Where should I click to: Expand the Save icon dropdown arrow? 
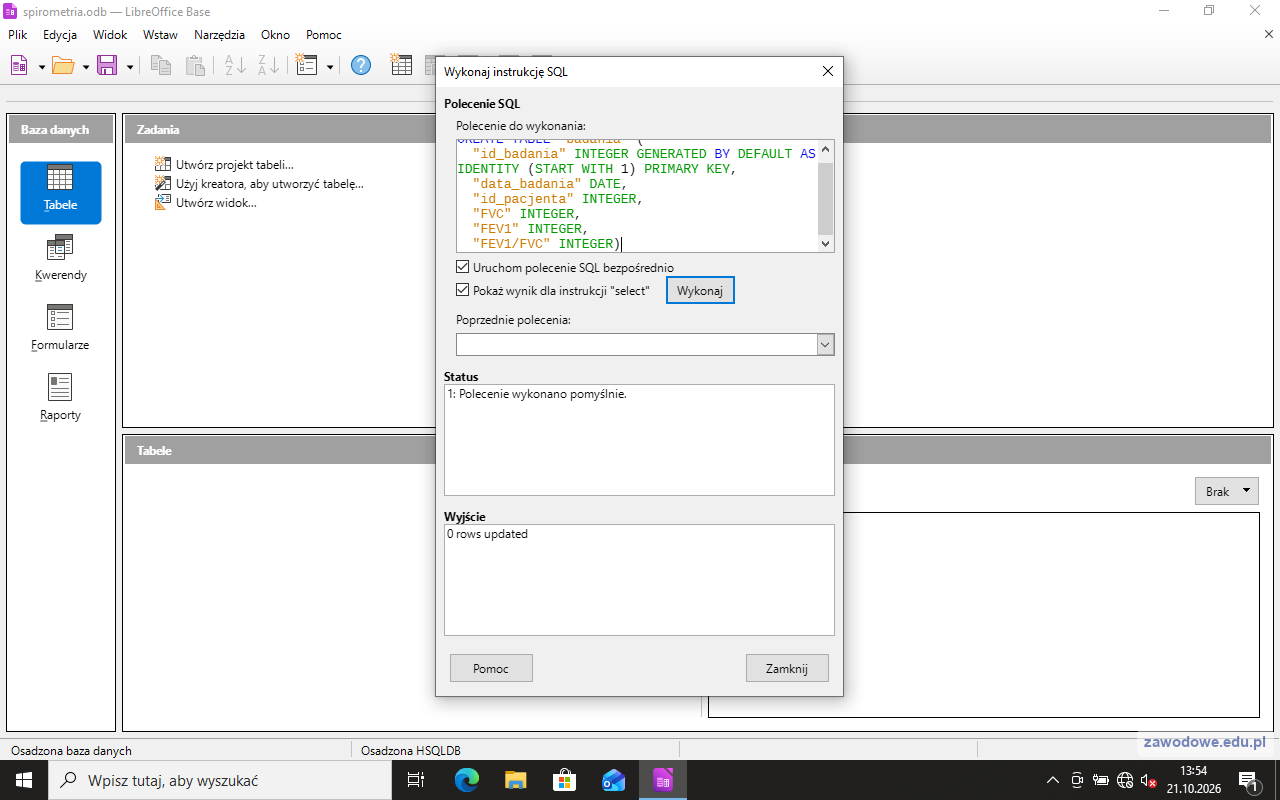130,67
